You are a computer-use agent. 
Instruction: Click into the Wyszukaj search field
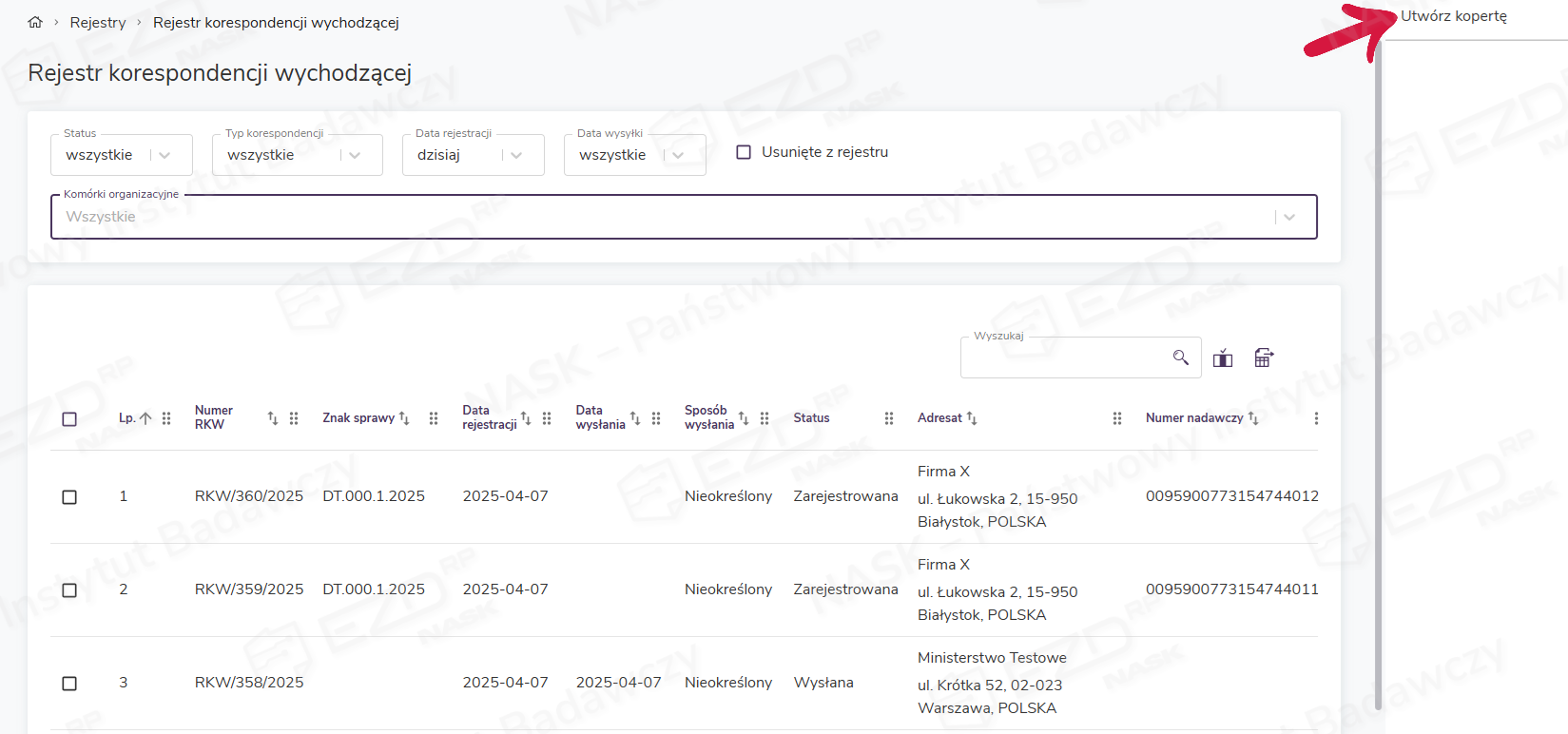click(x=1065, y=358)
